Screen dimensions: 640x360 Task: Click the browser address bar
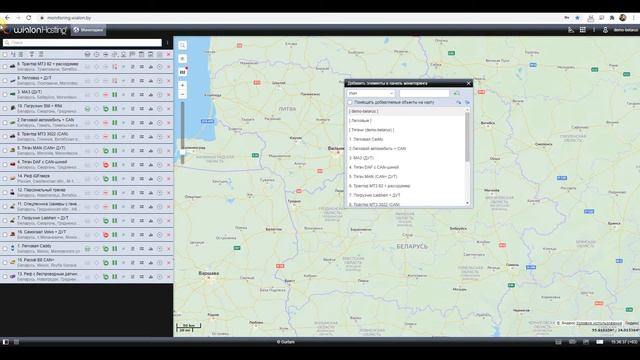(x=302, y=18)
